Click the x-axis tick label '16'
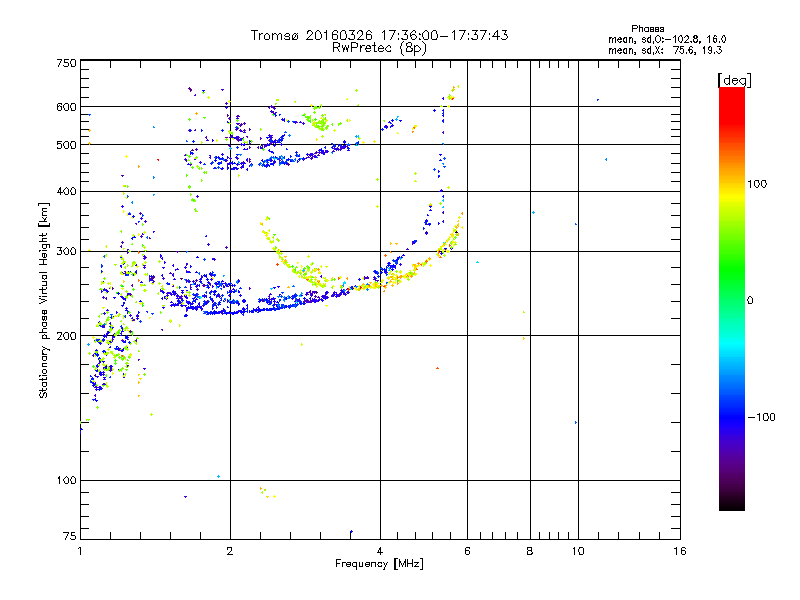 point(680,551)
